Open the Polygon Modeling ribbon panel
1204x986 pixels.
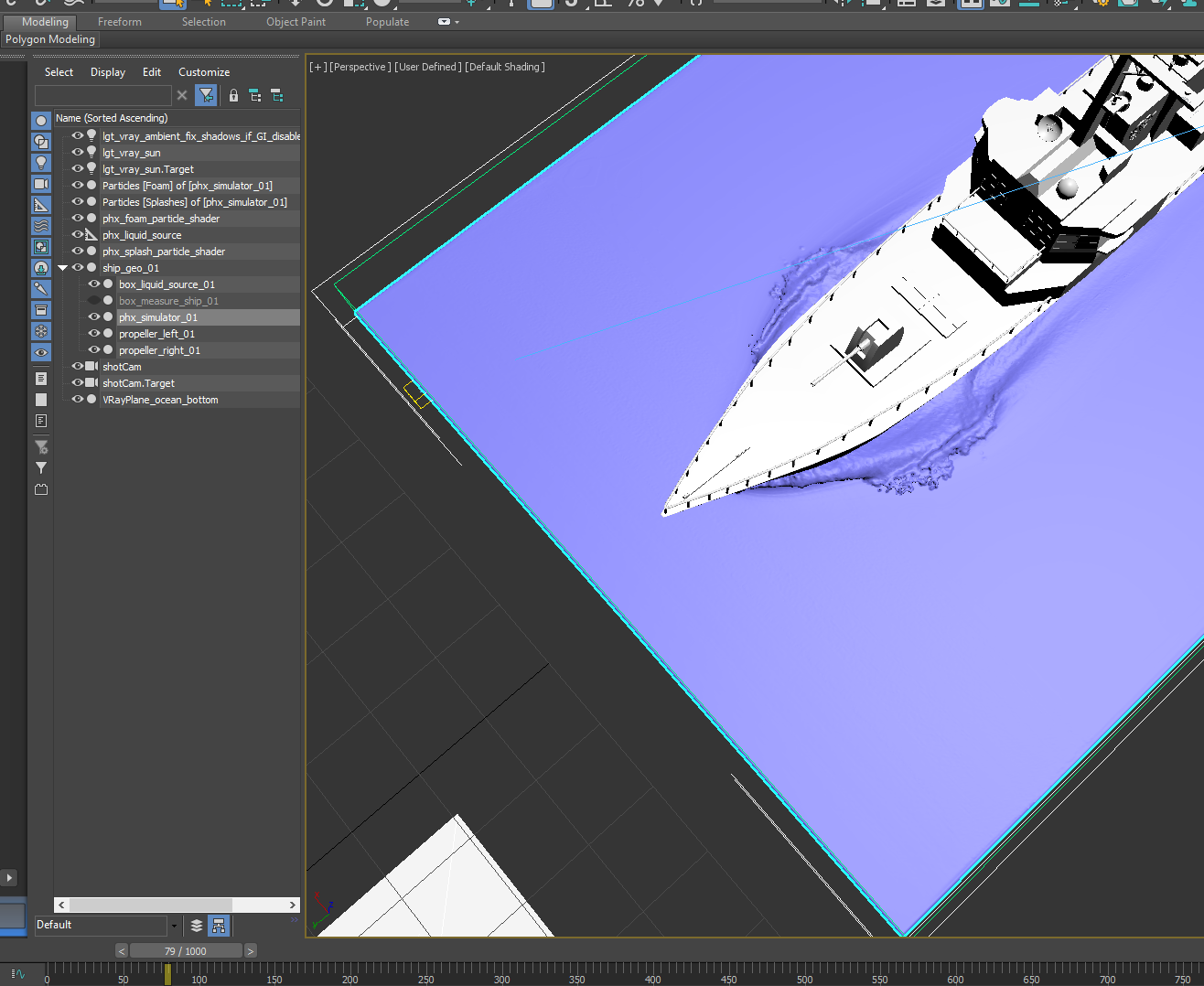[x=49, y=39]
